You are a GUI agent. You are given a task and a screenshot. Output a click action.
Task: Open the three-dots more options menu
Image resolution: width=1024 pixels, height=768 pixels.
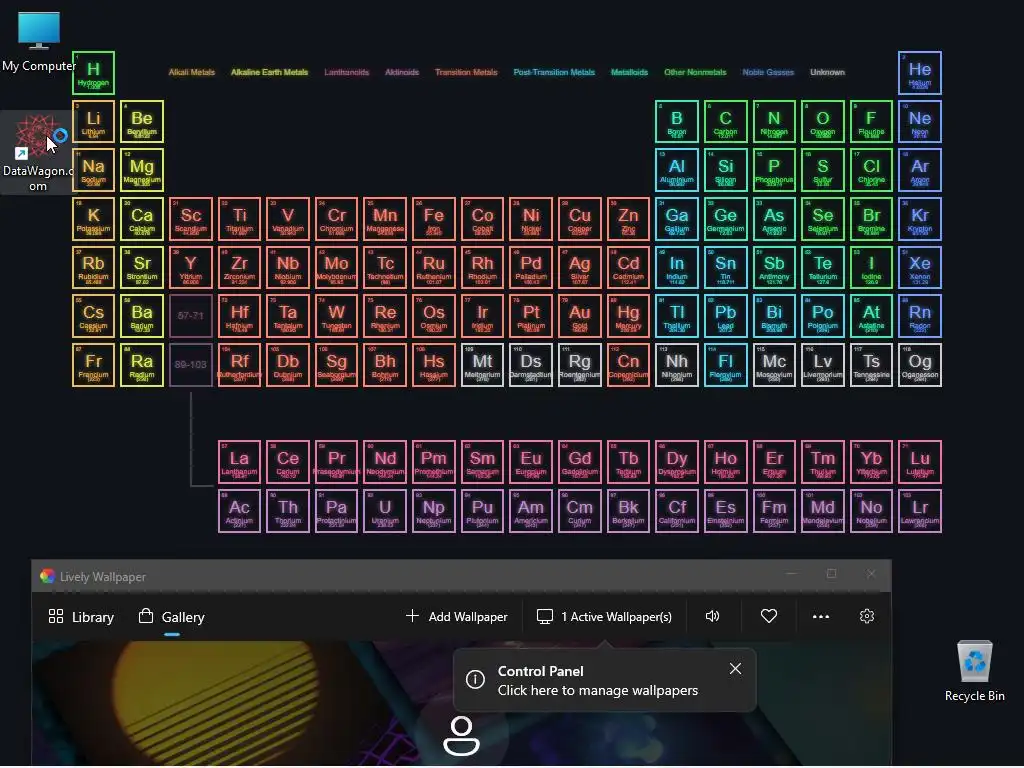[821, 616]
